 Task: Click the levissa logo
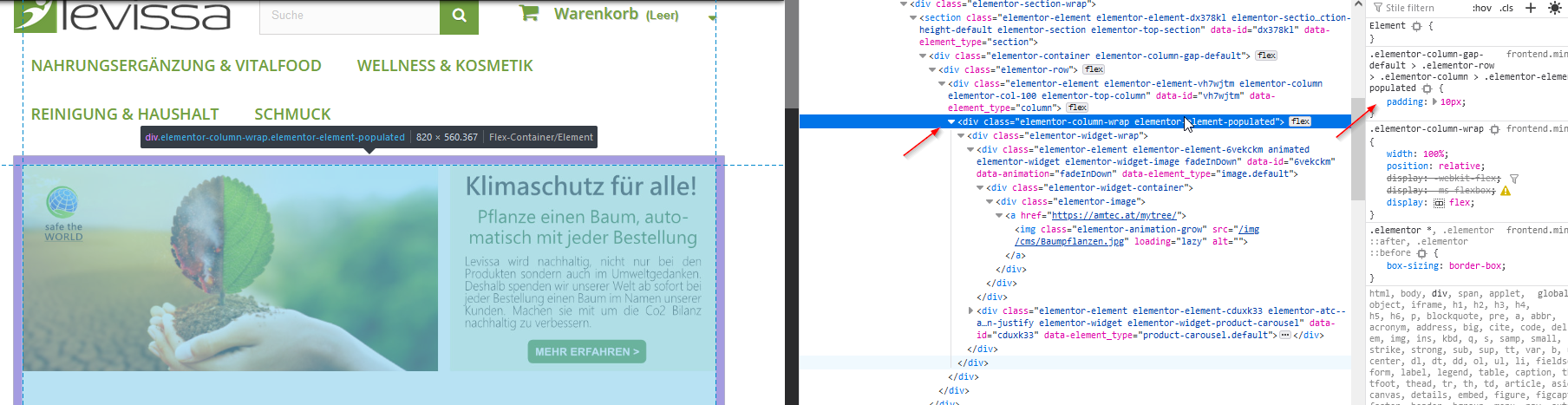(123, 16)
